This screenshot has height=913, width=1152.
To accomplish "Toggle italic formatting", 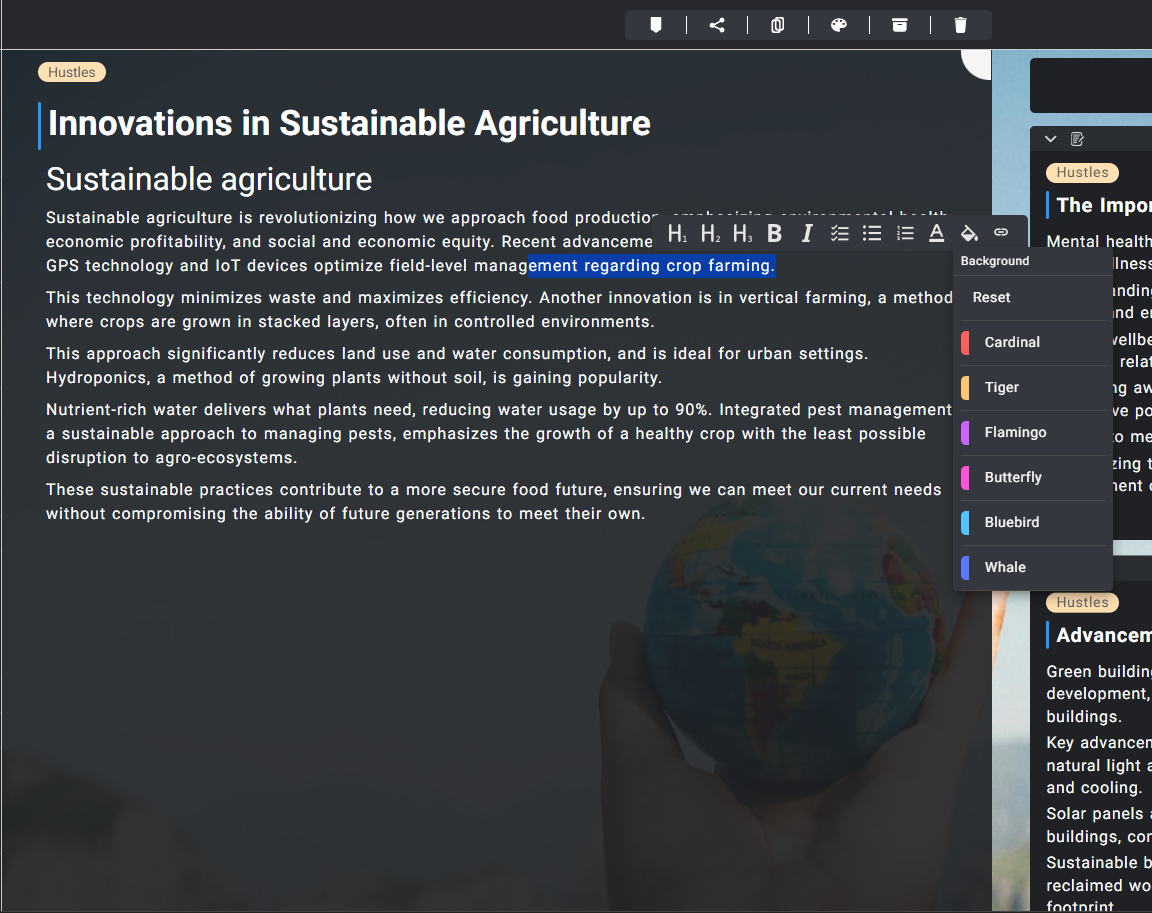I will 807,234.
